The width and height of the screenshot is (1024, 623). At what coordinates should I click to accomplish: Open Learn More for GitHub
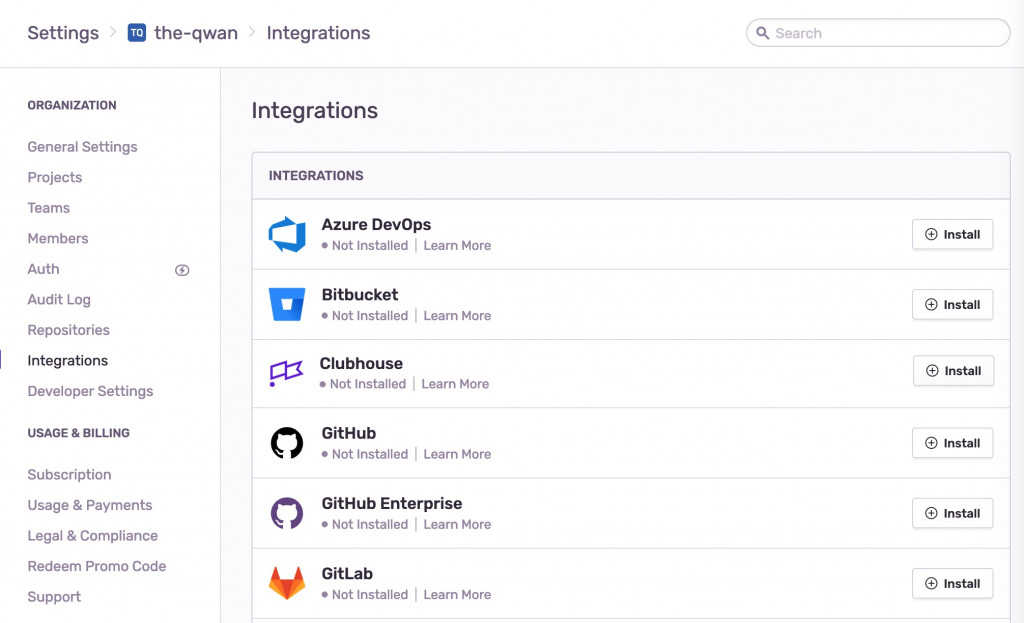[457, 454]
